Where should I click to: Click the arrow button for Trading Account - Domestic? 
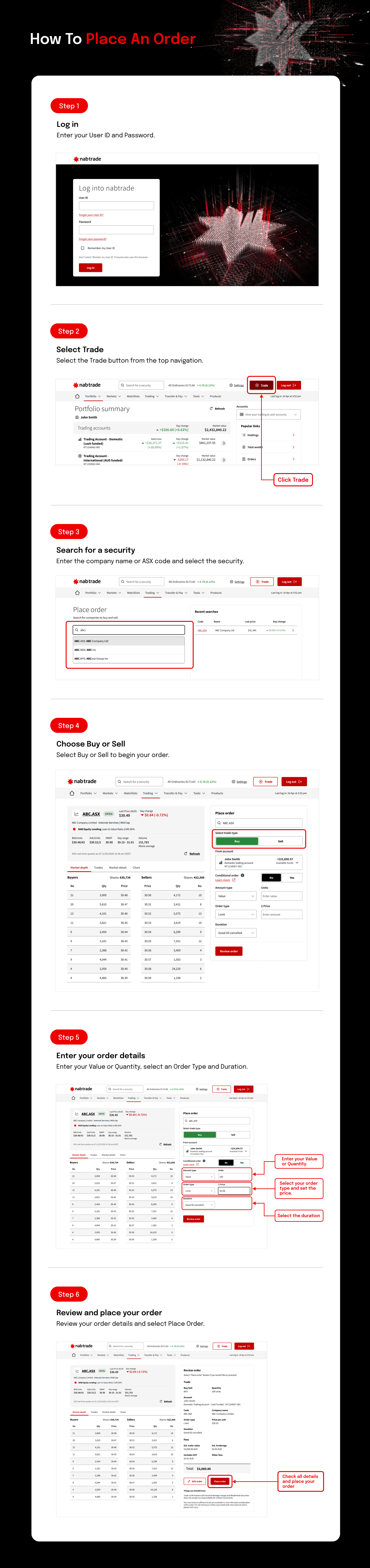(223, 443)
